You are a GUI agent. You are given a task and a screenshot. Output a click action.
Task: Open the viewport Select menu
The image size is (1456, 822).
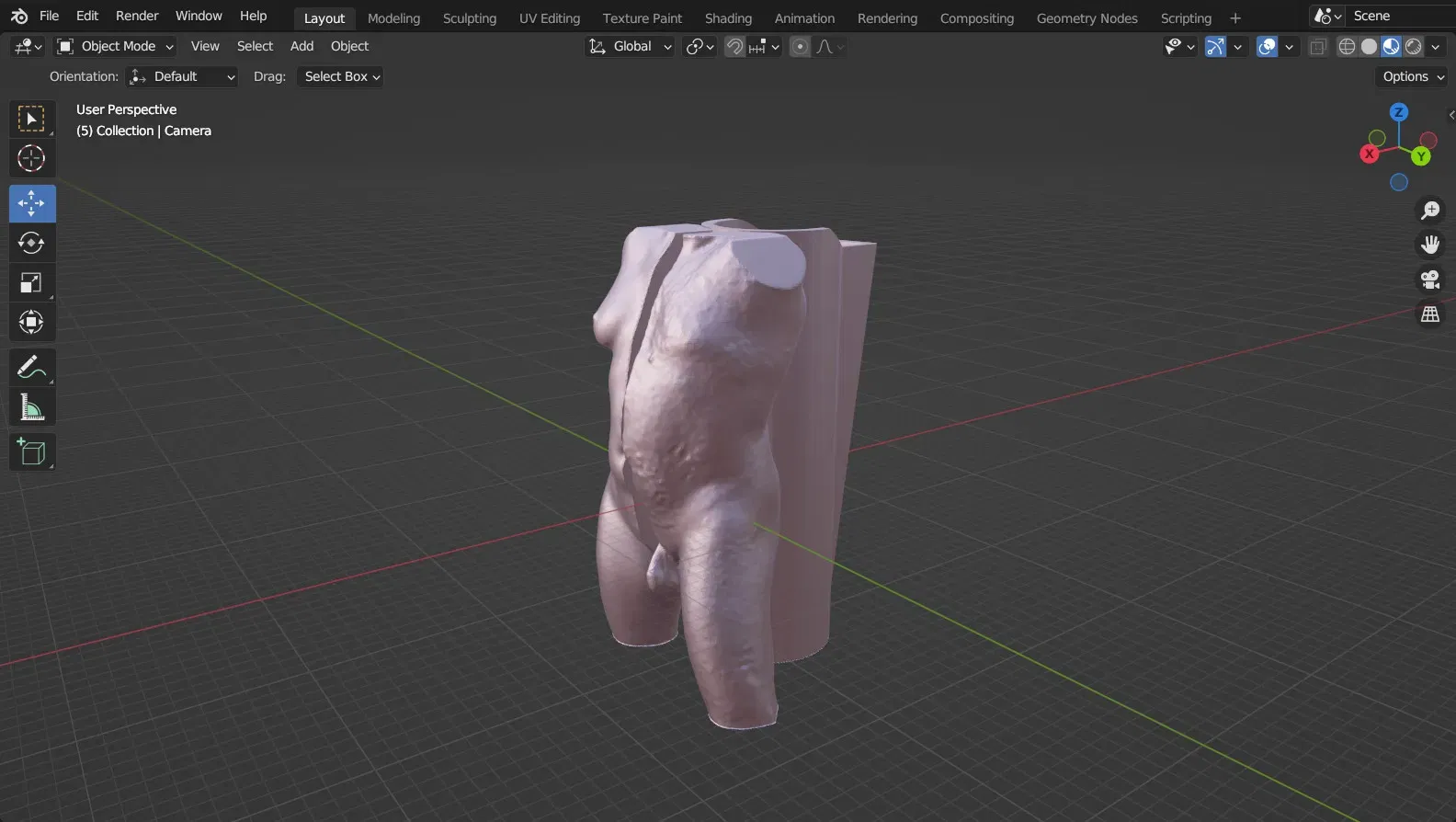pyautogui.click(x=255, y=47)
